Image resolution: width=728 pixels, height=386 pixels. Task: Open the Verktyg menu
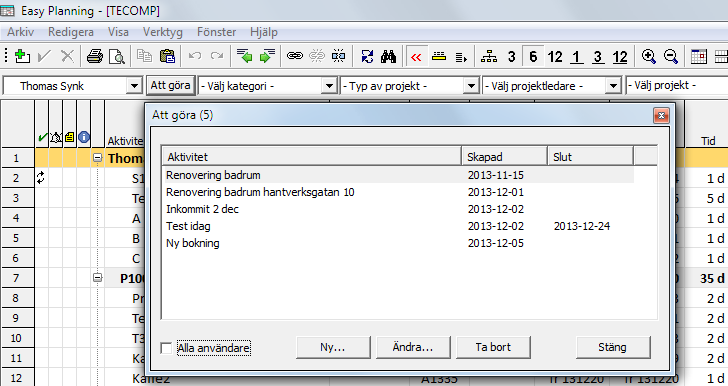pos(162,32)
